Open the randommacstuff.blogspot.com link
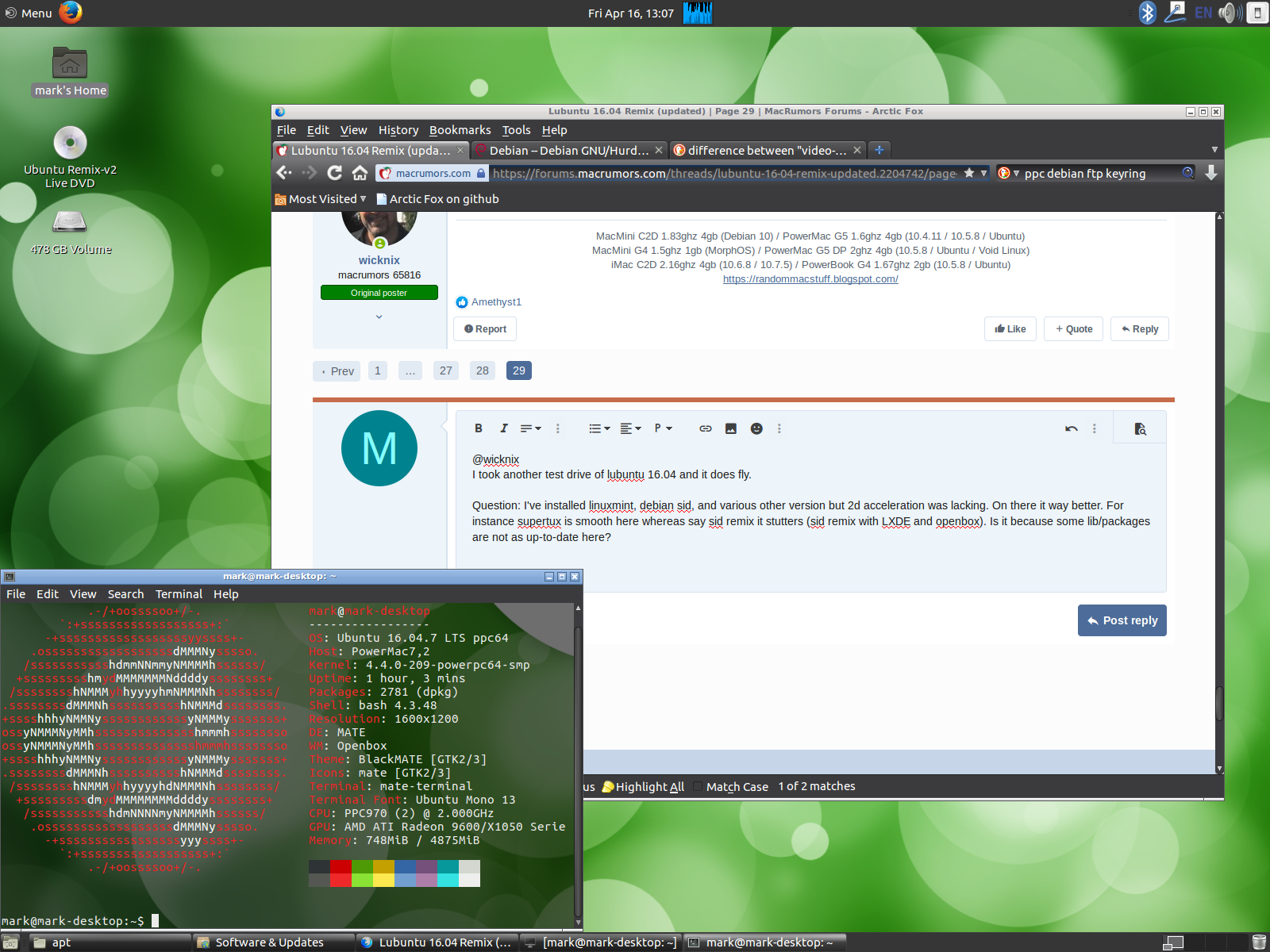Image resolution: width=1270 pixels, height=952 pixels. pyautogui.click(x=810, y=279)
